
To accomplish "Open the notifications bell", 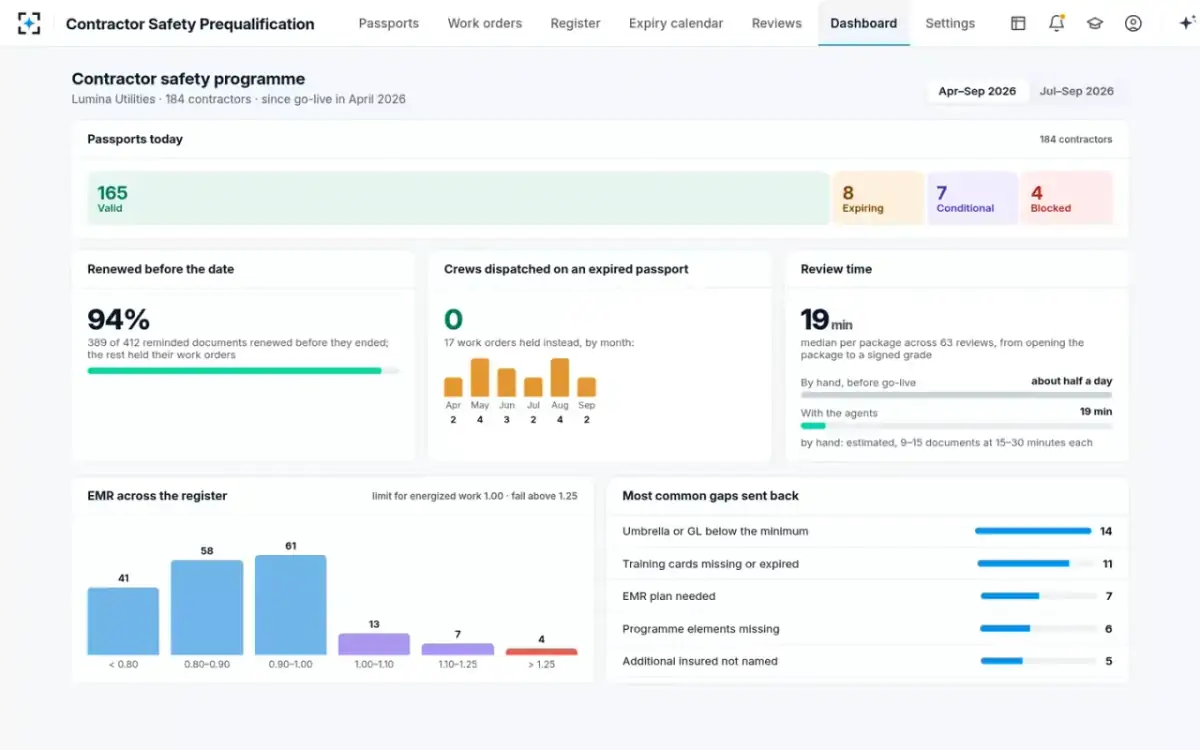I will (x=1056, y=23).
